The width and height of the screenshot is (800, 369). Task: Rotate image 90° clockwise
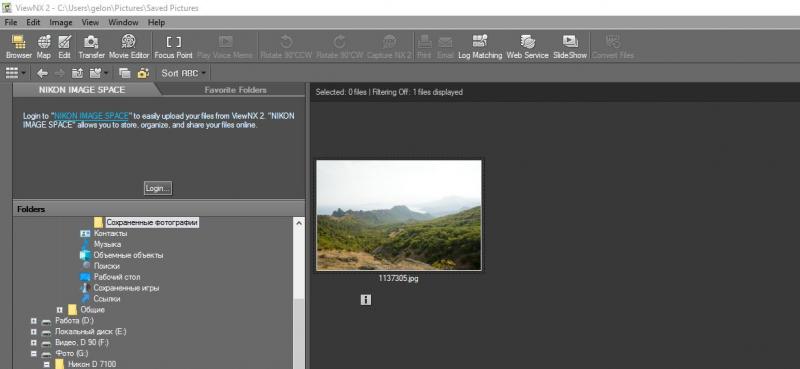click(x=339, y=47)
